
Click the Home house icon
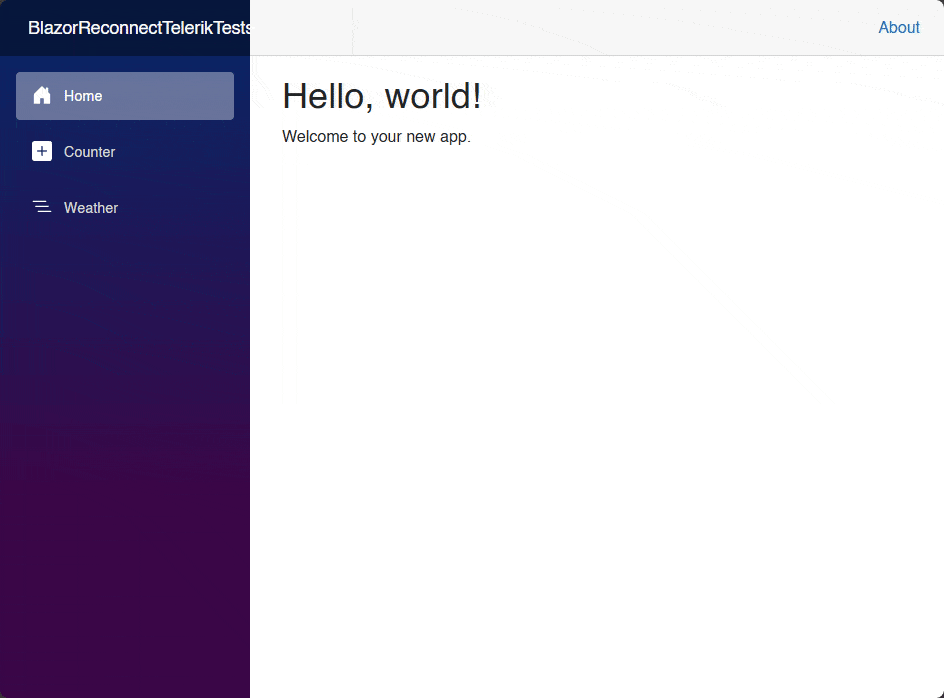[42, 96]
